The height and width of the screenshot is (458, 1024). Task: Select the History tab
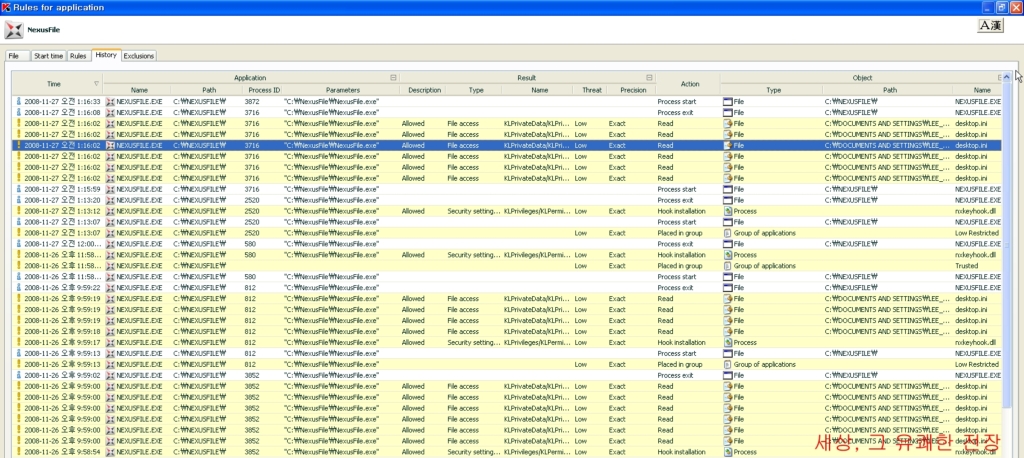[106, 55]
